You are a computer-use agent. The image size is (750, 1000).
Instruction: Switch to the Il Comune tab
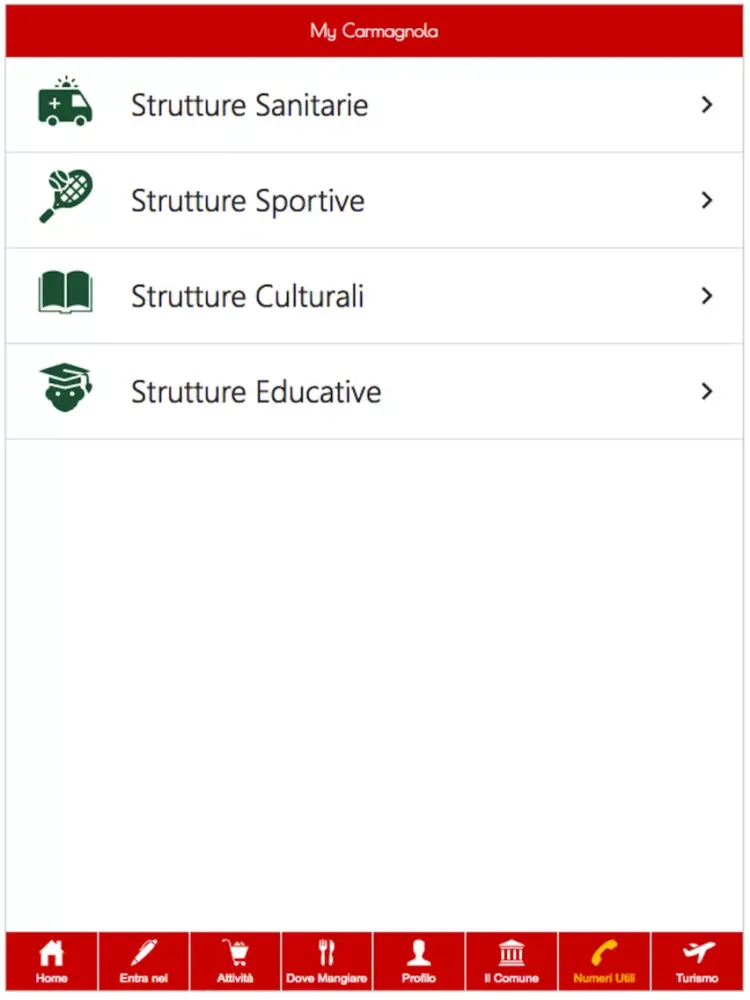coord(511,962)
